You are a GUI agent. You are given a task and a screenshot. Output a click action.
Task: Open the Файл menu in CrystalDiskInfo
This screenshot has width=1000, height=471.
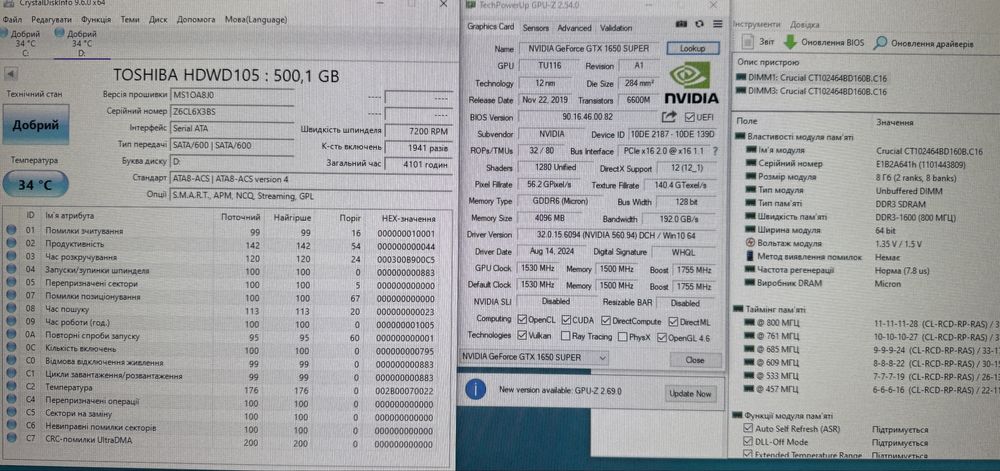[12, 19]
